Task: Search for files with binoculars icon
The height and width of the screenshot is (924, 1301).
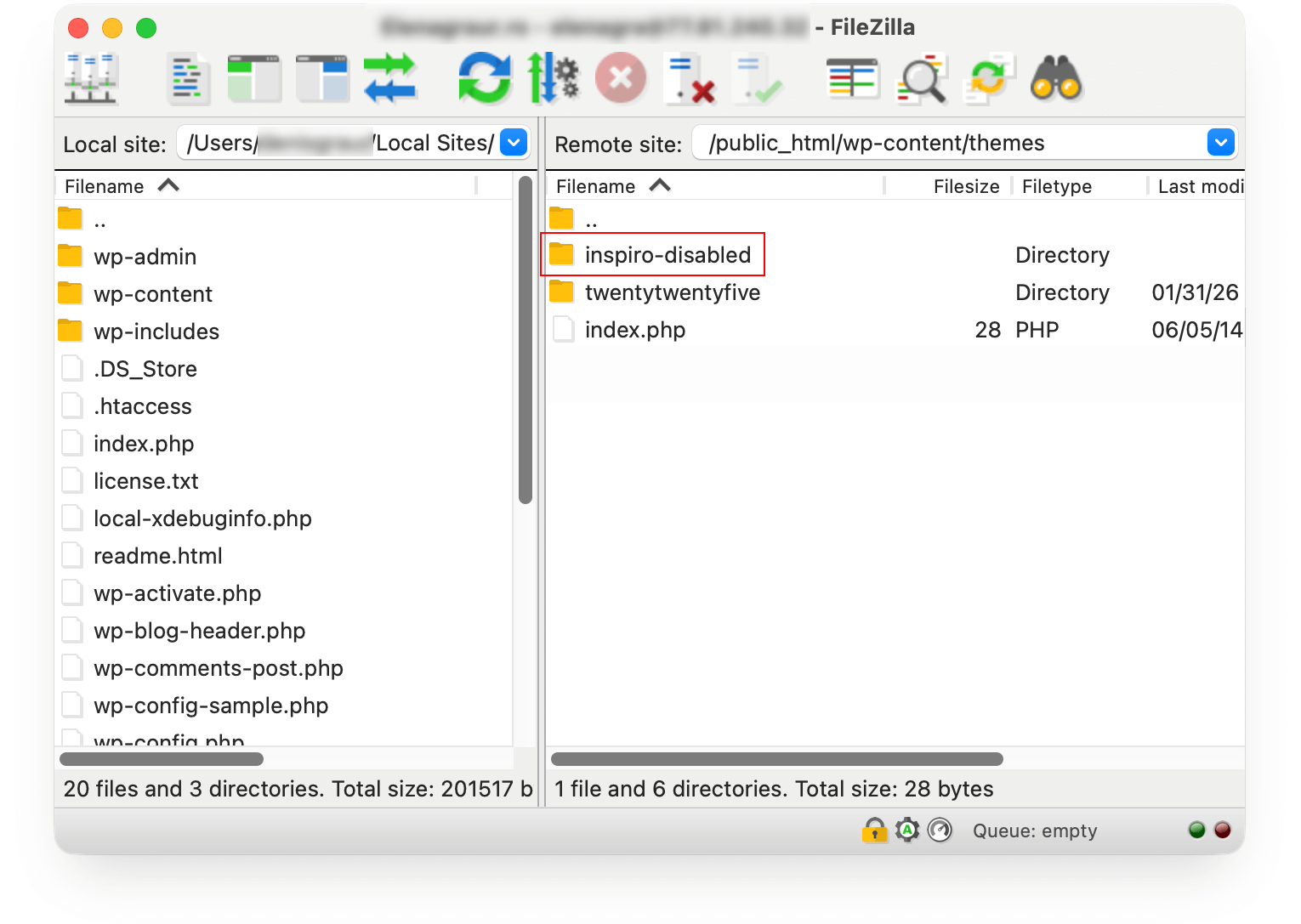Action: 1056,78
